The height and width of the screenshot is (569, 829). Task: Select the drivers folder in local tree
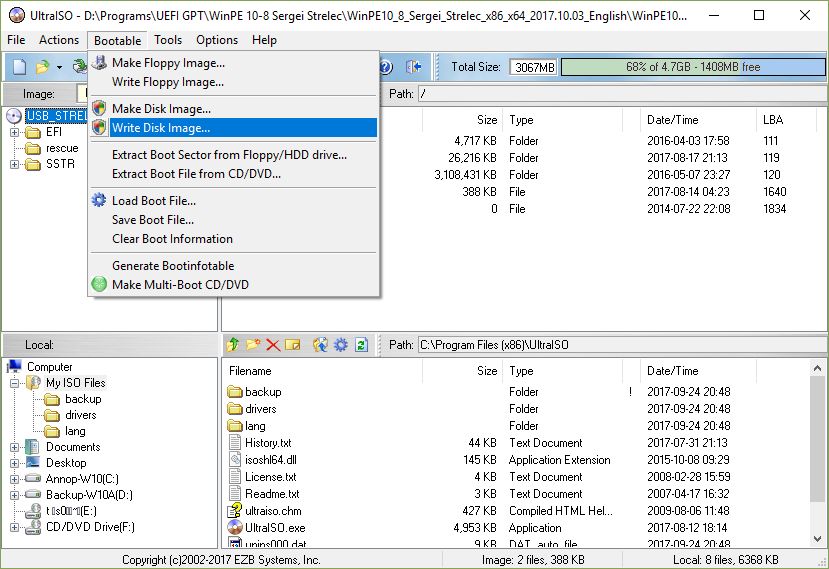pos(80,415)
